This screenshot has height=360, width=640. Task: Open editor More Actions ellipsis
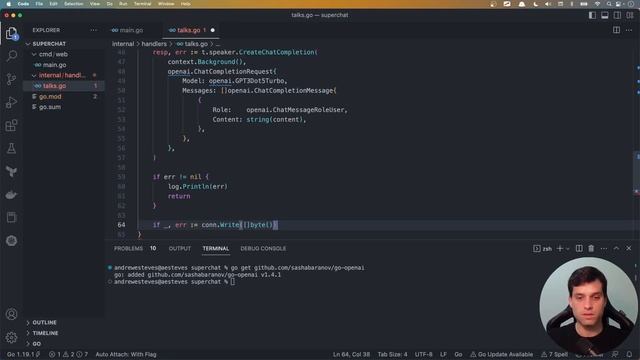[x=629, y=30]
